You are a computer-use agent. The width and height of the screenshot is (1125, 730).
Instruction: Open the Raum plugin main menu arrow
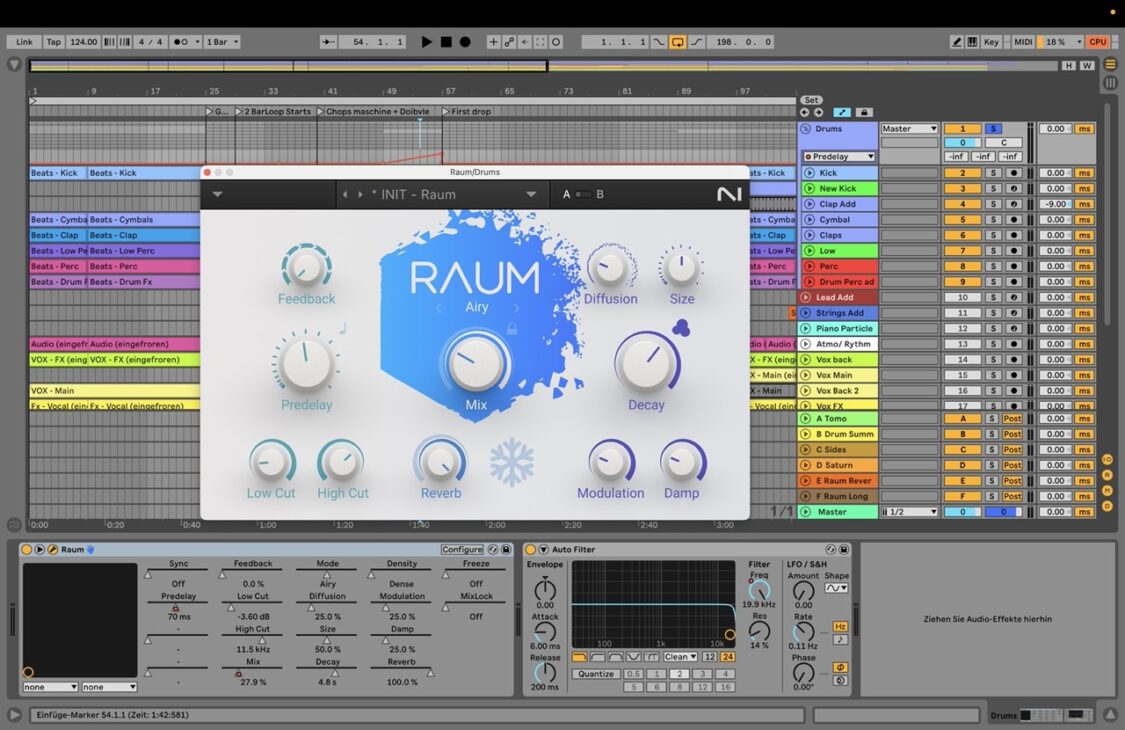tap(217, 195)
